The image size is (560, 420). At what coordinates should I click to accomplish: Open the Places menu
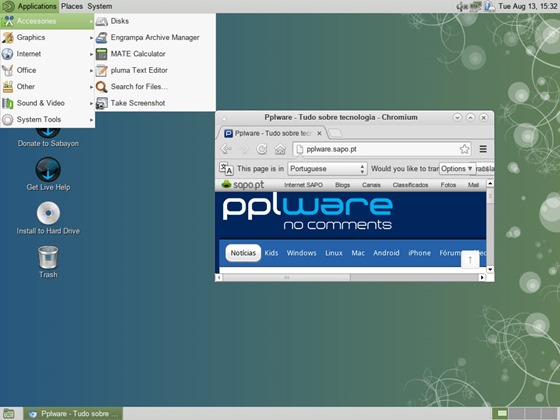[72, 6]
